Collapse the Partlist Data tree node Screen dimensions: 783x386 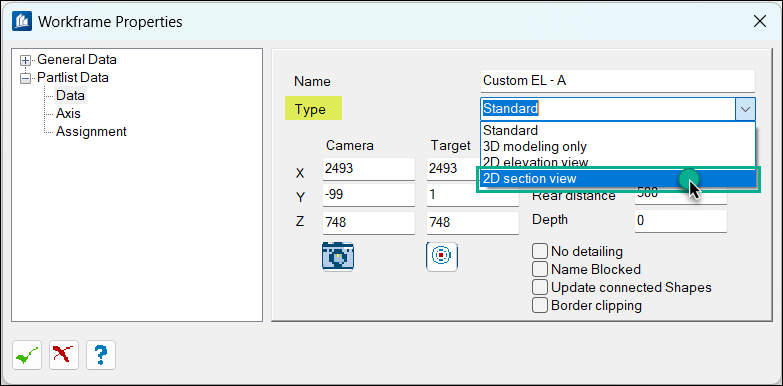25,78
